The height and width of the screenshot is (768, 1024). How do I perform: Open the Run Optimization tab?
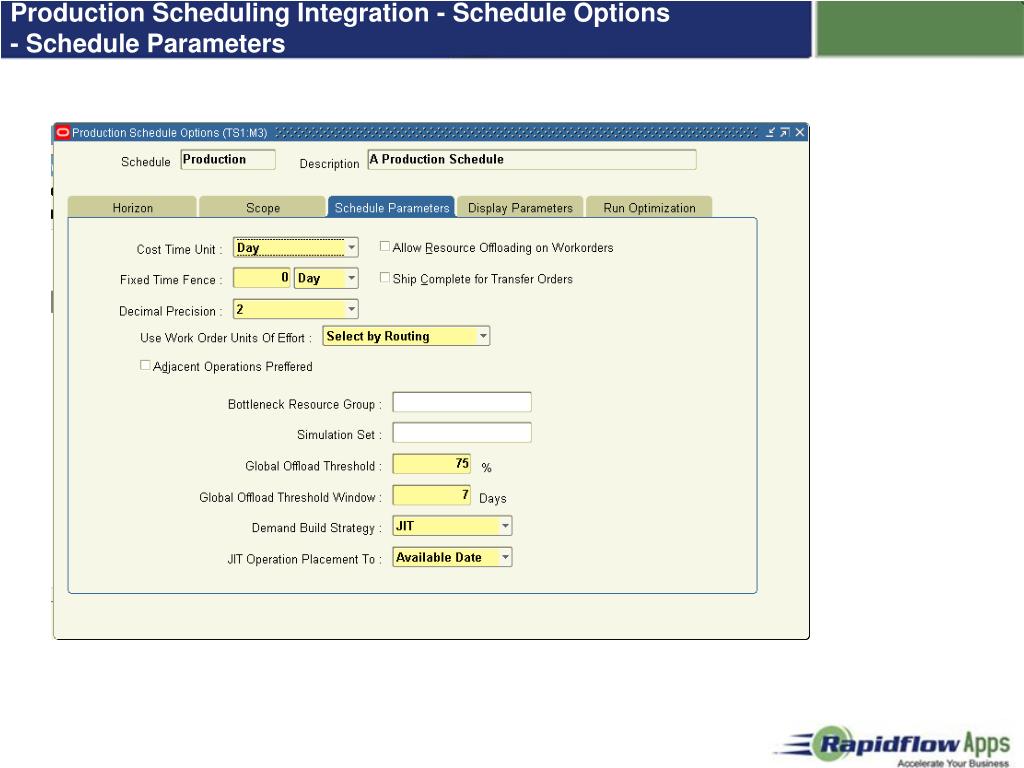[x=649, y=207]
